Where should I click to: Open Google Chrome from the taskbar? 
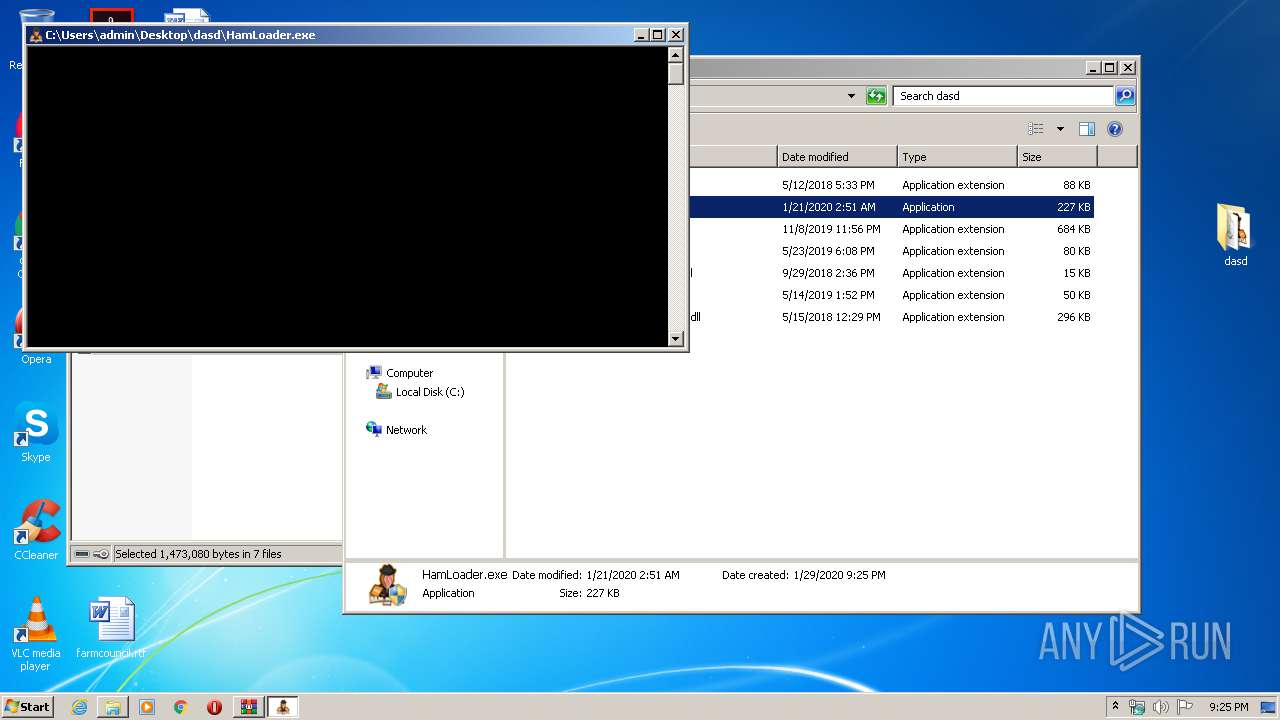(x=181, y=707)
